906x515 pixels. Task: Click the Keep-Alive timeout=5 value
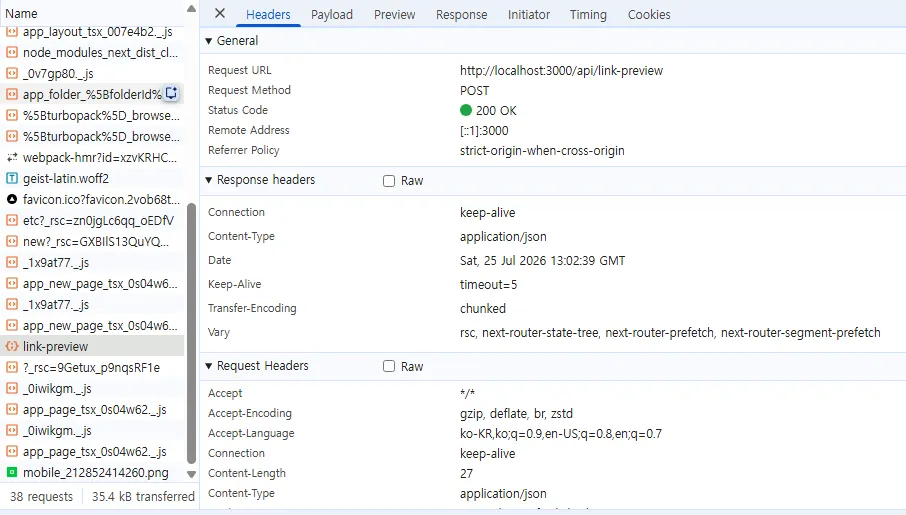click(x=488, y=285)
